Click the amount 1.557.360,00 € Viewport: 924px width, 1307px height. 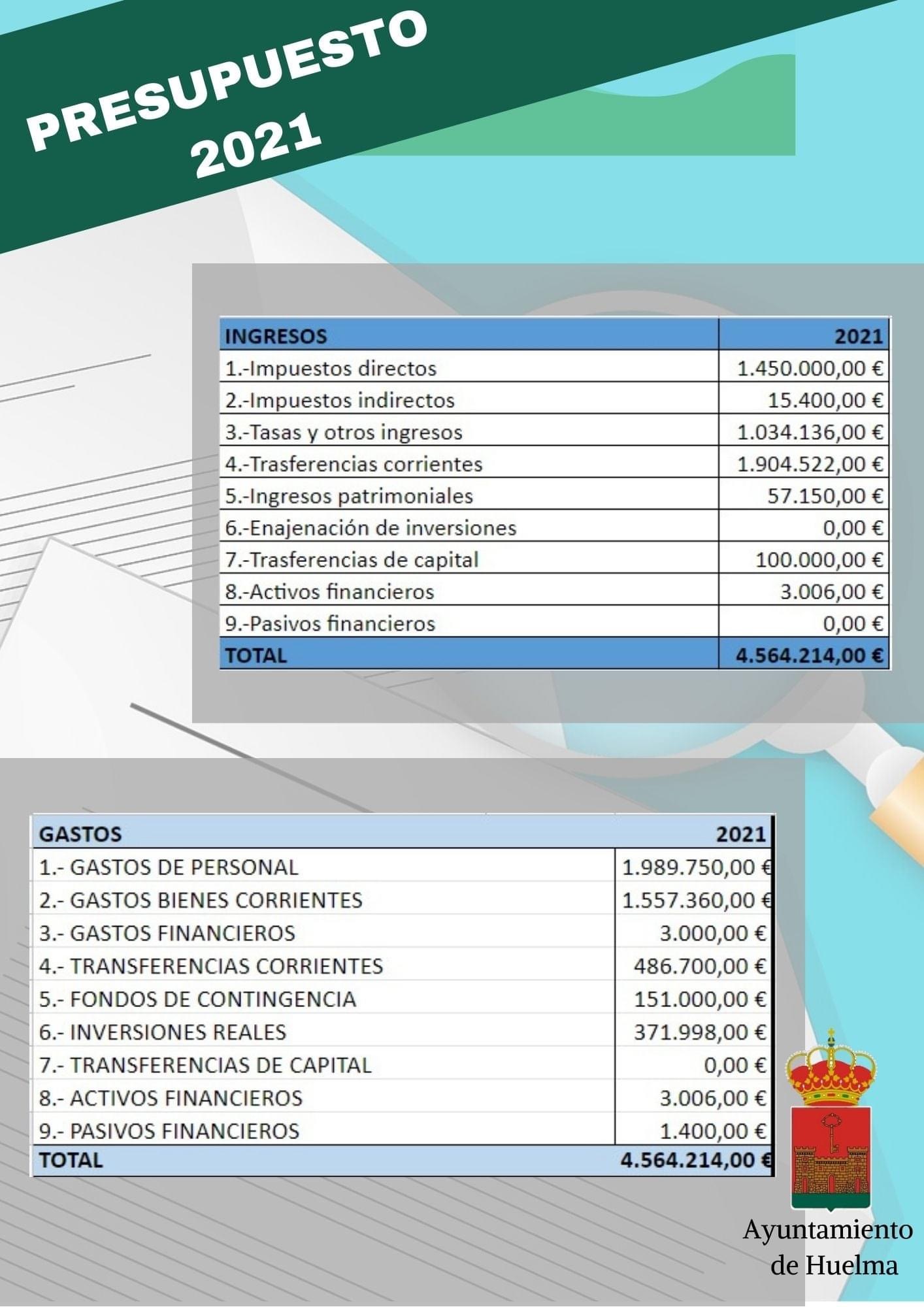pyautogui.click(x=697, y=901)
